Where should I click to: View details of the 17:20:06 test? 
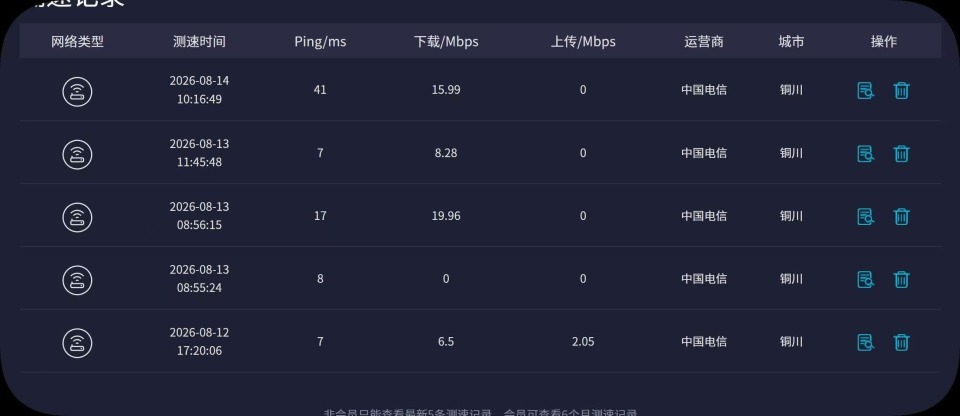pyautogui.click(x=865, y=342)
